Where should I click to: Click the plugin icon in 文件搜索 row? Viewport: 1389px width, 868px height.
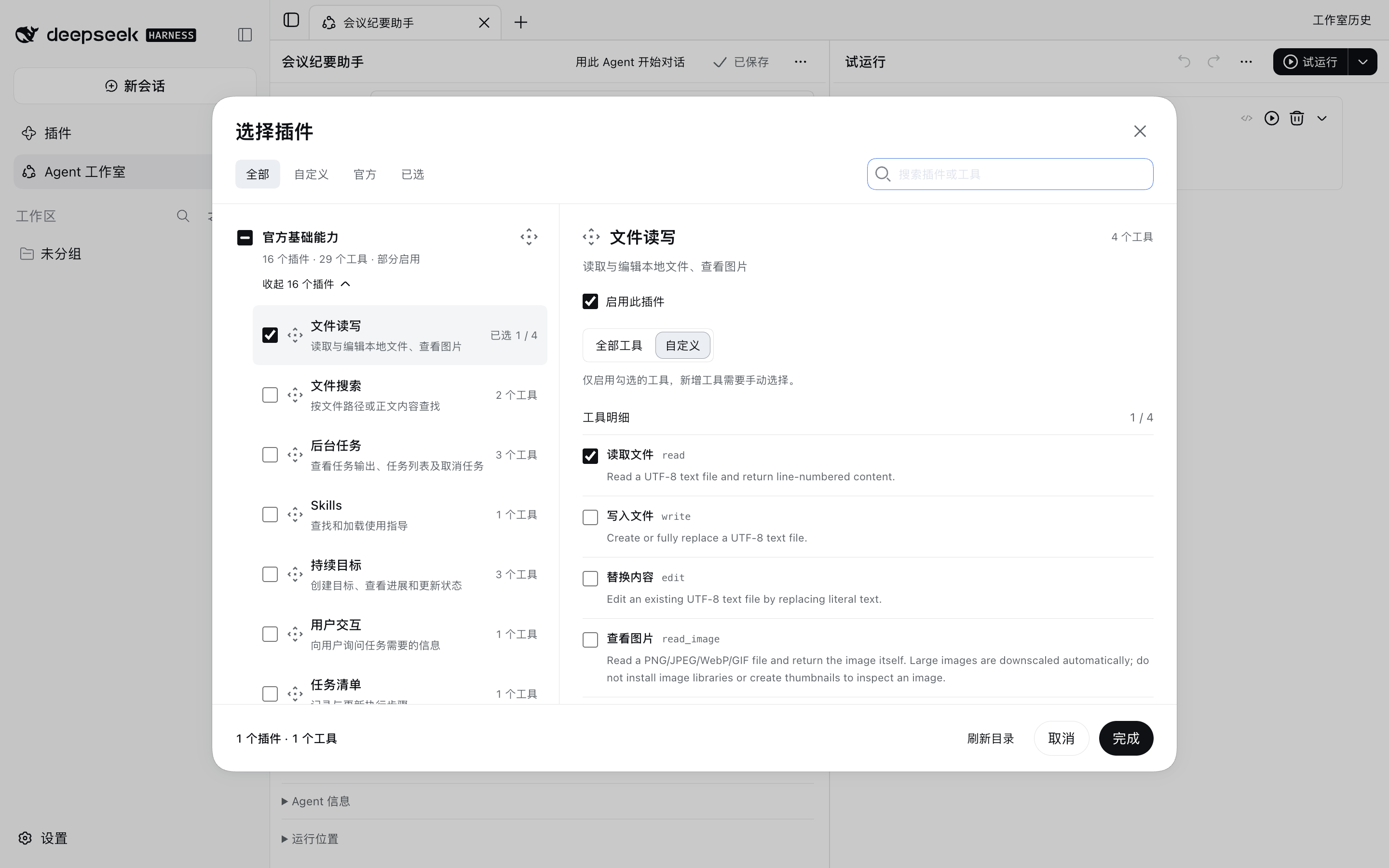pos(295,395)
